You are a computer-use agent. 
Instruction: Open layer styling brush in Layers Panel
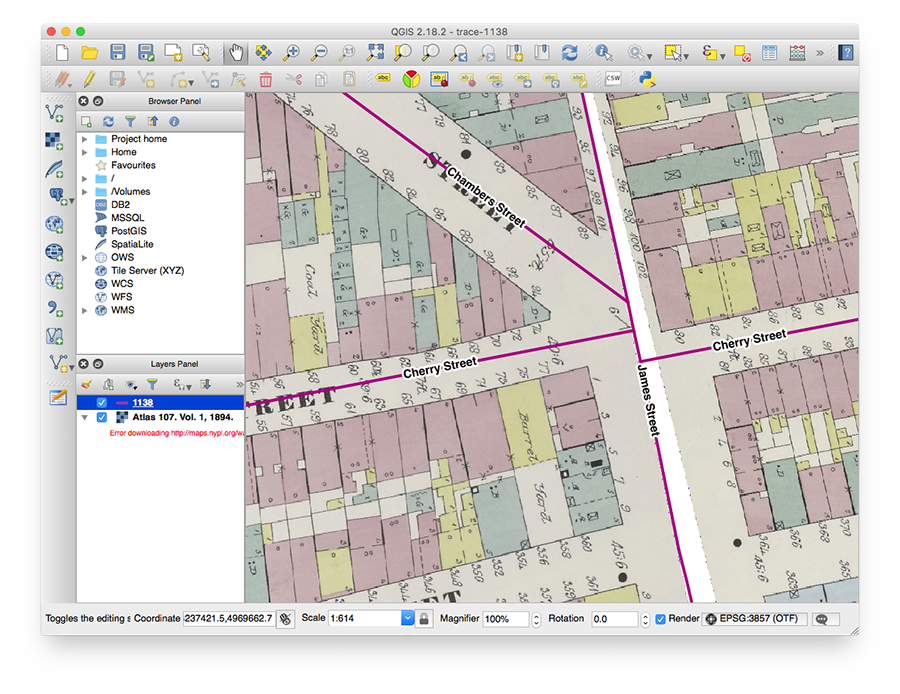point(87,384)
